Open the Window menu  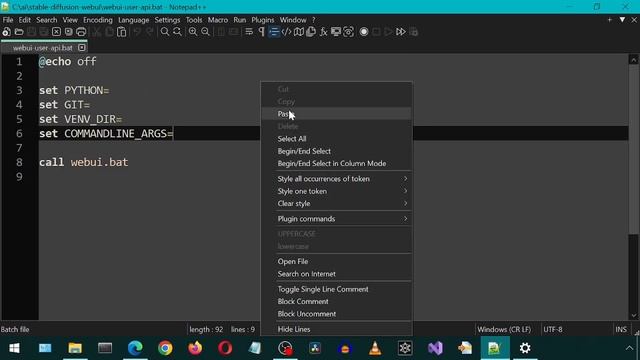pyautogui.click(x=293, y=20)
